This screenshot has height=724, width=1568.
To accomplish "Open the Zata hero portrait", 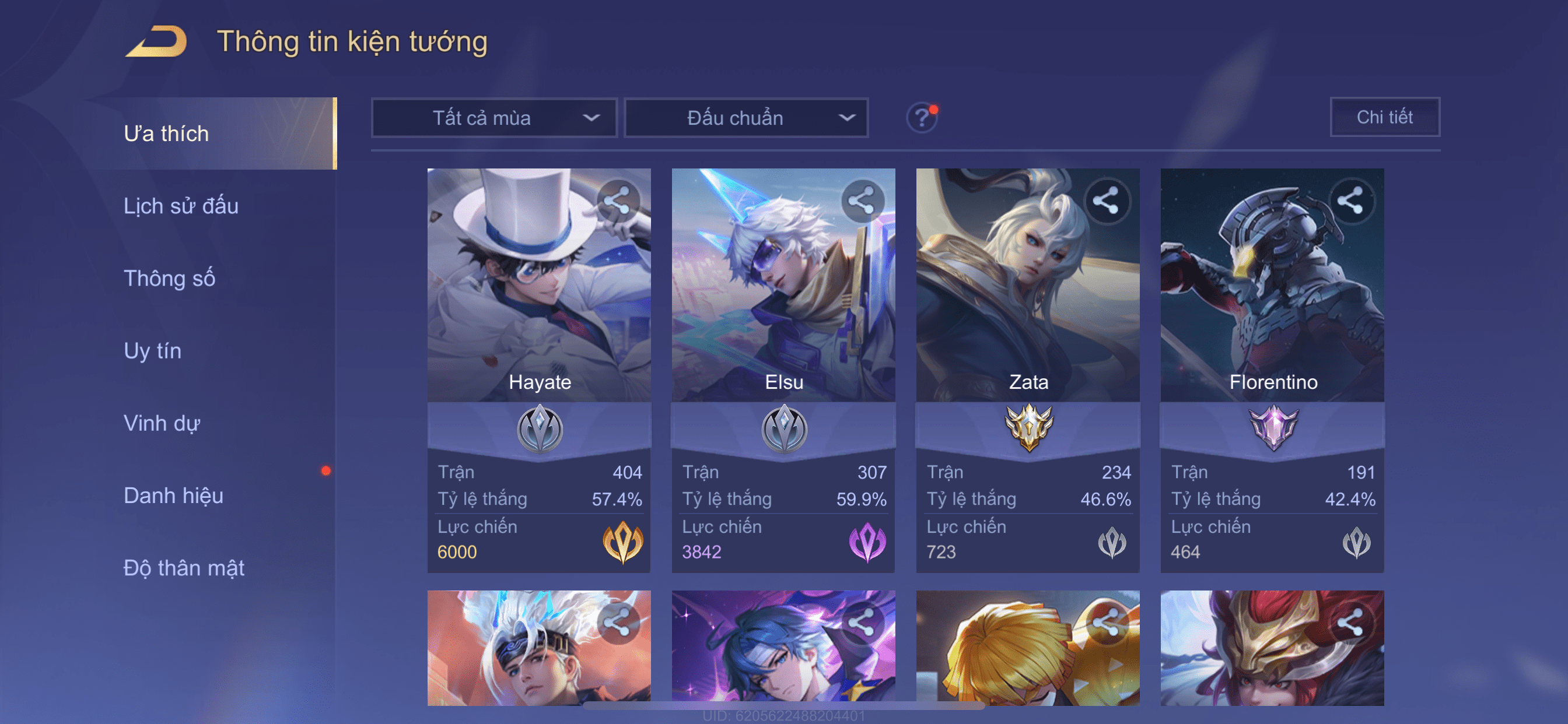I will coord(1027,284).
